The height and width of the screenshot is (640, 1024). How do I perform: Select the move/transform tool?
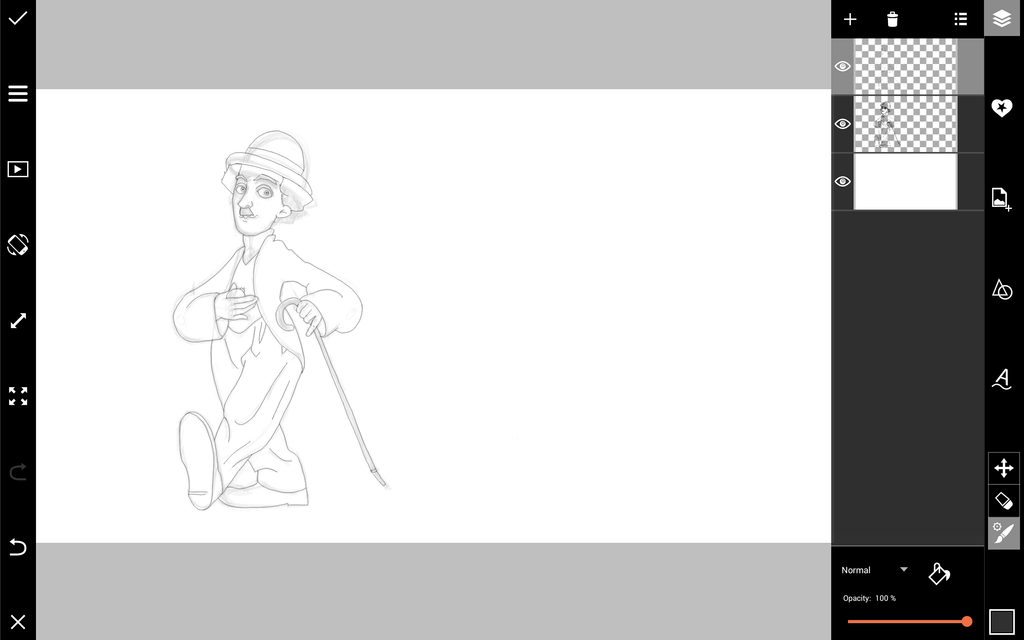[1004, 468]
